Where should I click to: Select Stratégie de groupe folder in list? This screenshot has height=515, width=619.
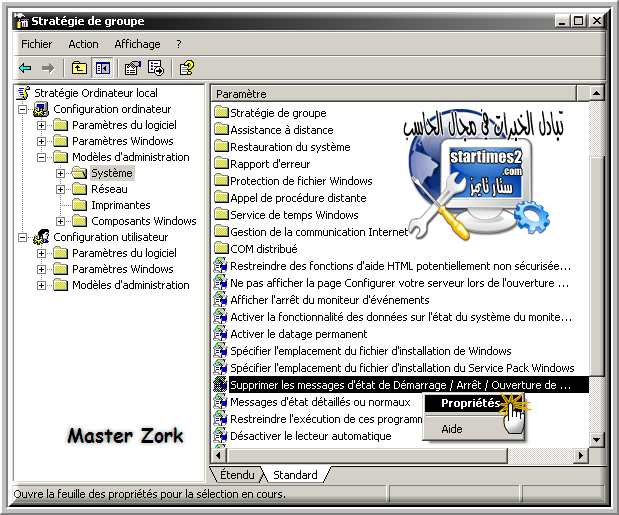tap(278, 113)
